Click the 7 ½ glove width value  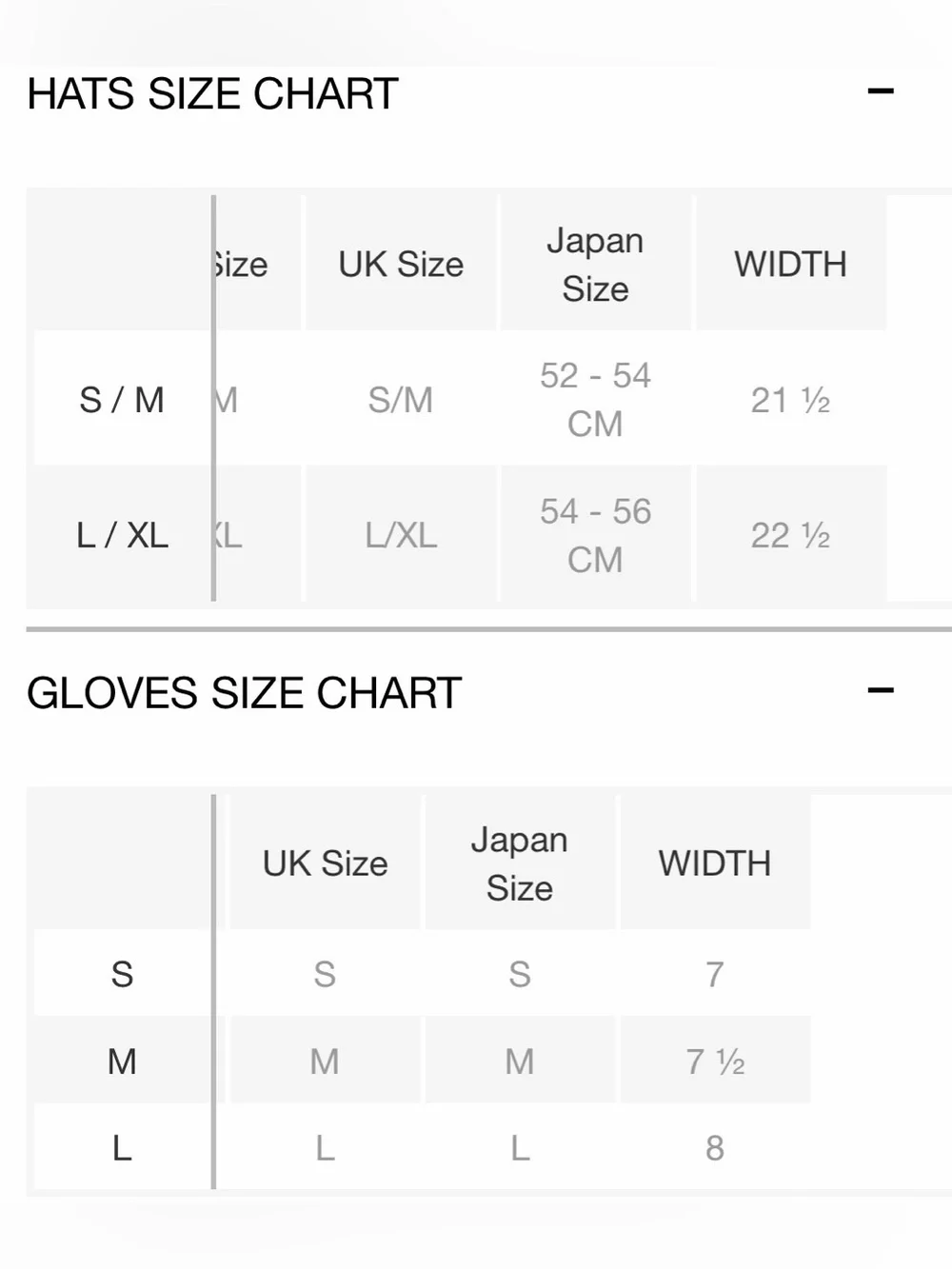[x=715, y=1061]
